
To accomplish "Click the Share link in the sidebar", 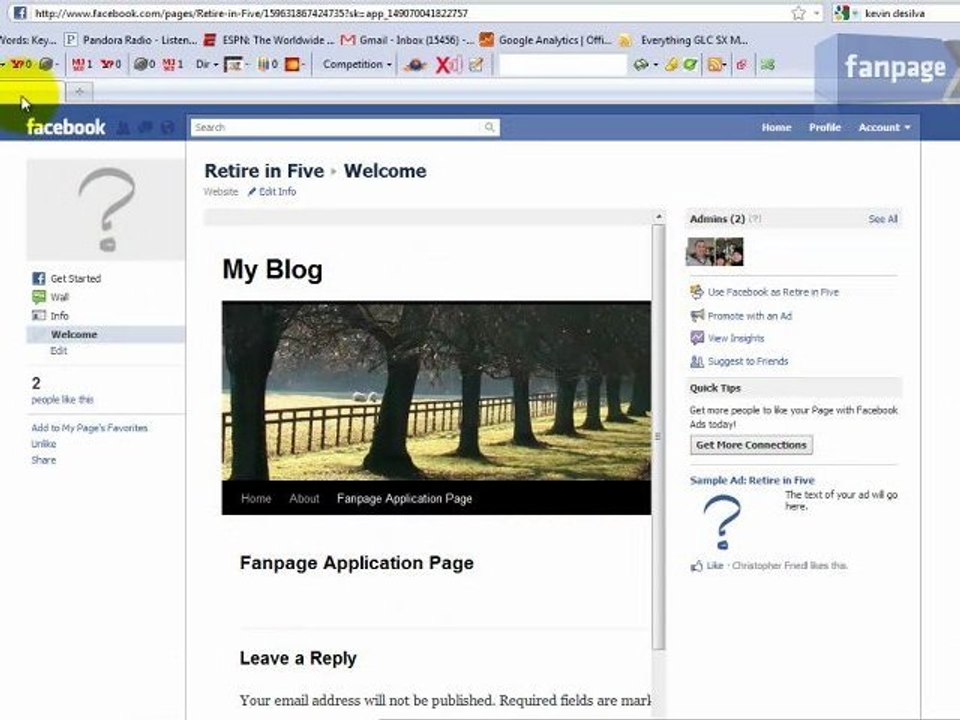I will 43,460.
